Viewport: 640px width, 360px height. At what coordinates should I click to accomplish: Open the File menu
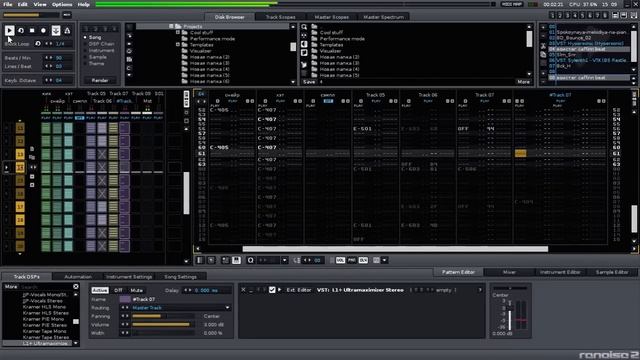coord(7,4)
